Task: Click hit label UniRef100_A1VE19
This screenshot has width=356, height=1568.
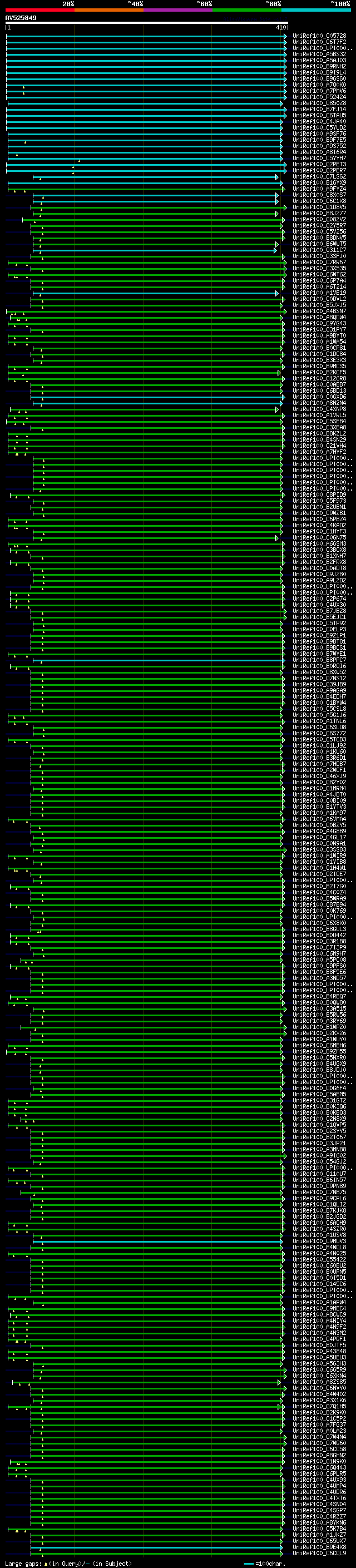Action: coord(319,293)
